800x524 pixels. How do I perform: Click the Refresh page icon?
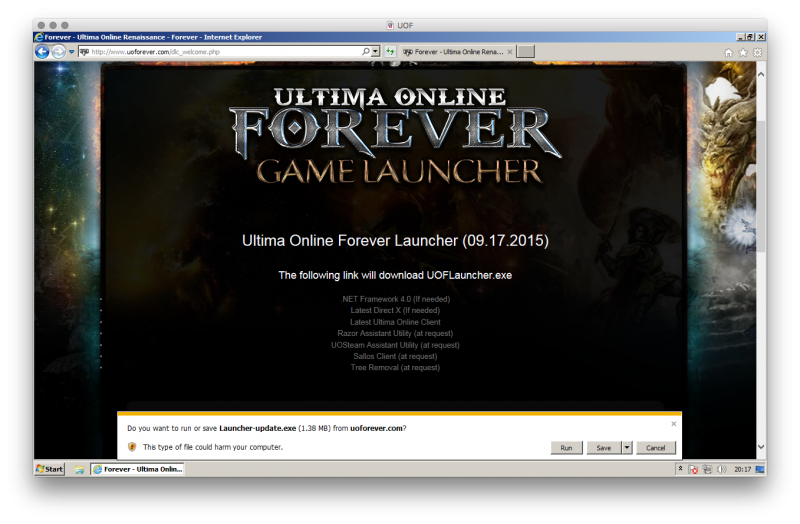(390, 52)
